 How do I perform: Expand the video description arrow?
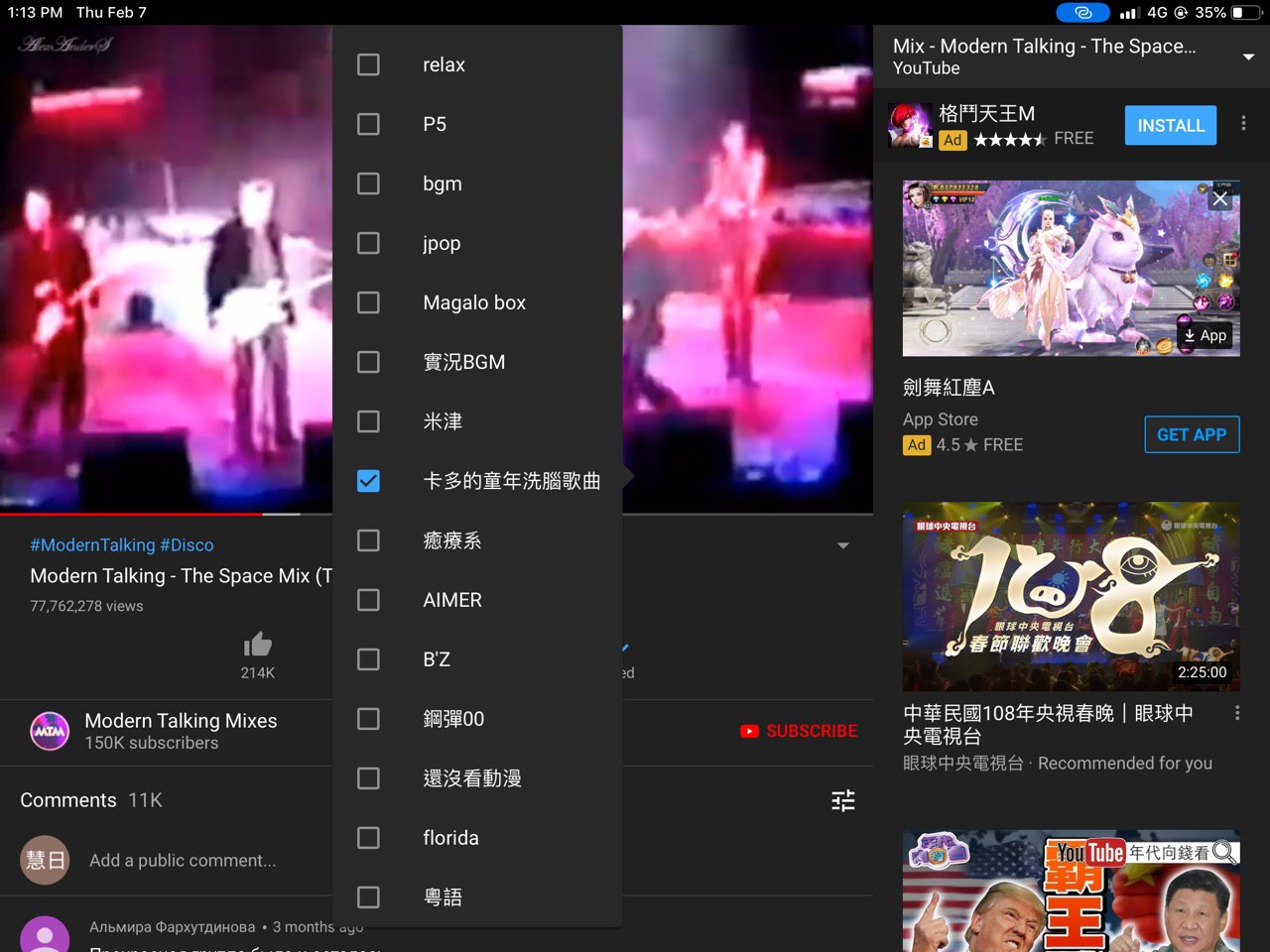point(842,545)
